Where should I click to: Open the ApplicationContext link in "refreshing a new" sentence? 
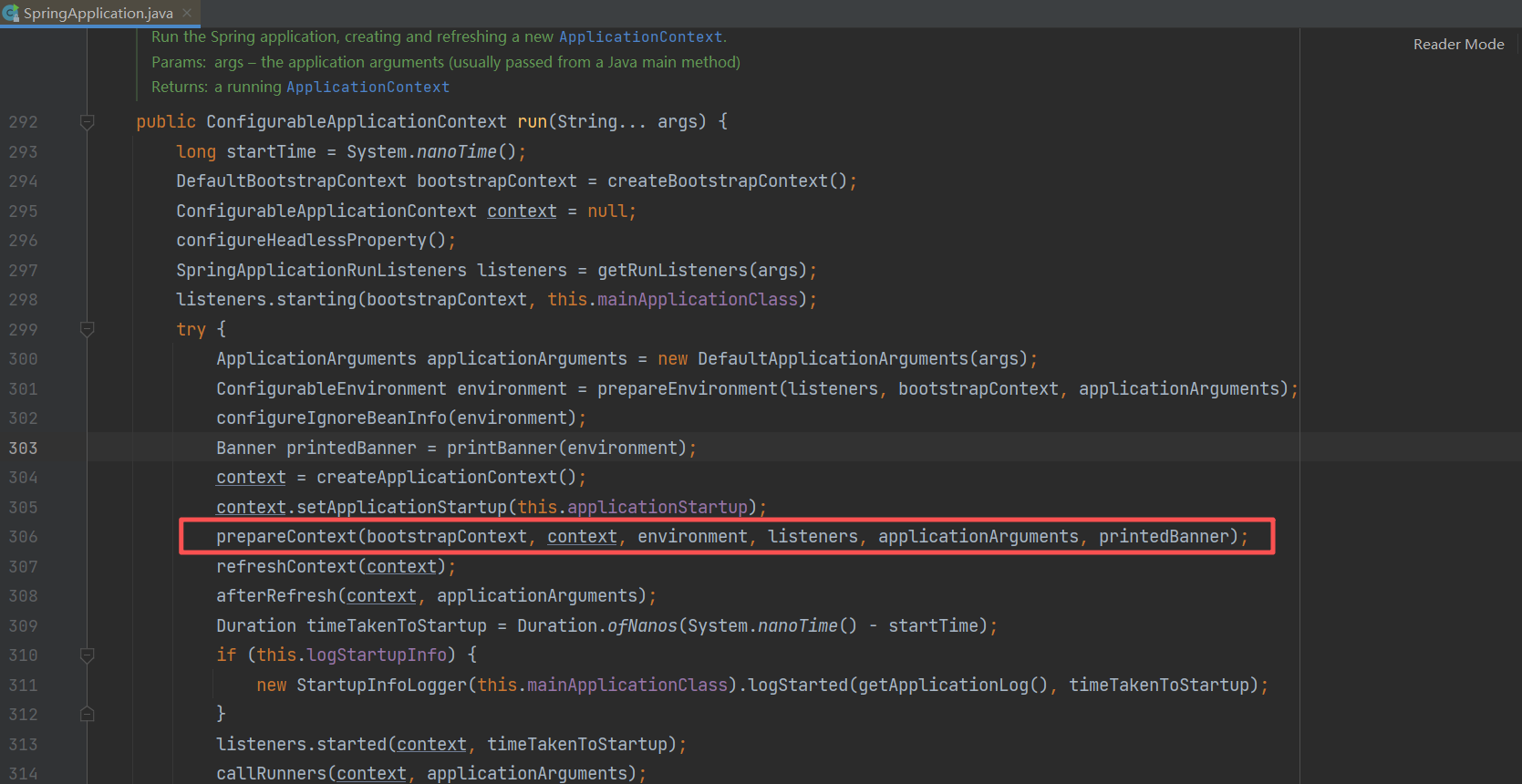pos(640,36)
